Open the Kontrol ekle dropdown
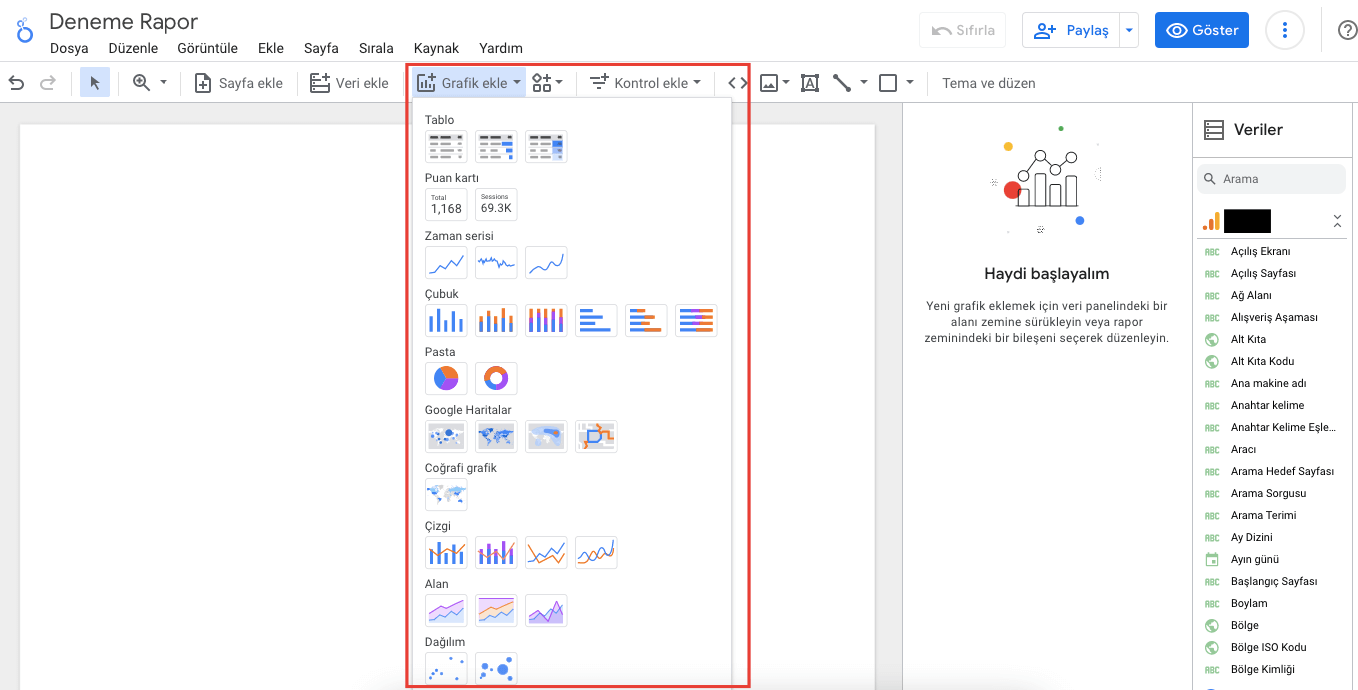Viewport: 1358px width, 690px height. coord(645,83)
